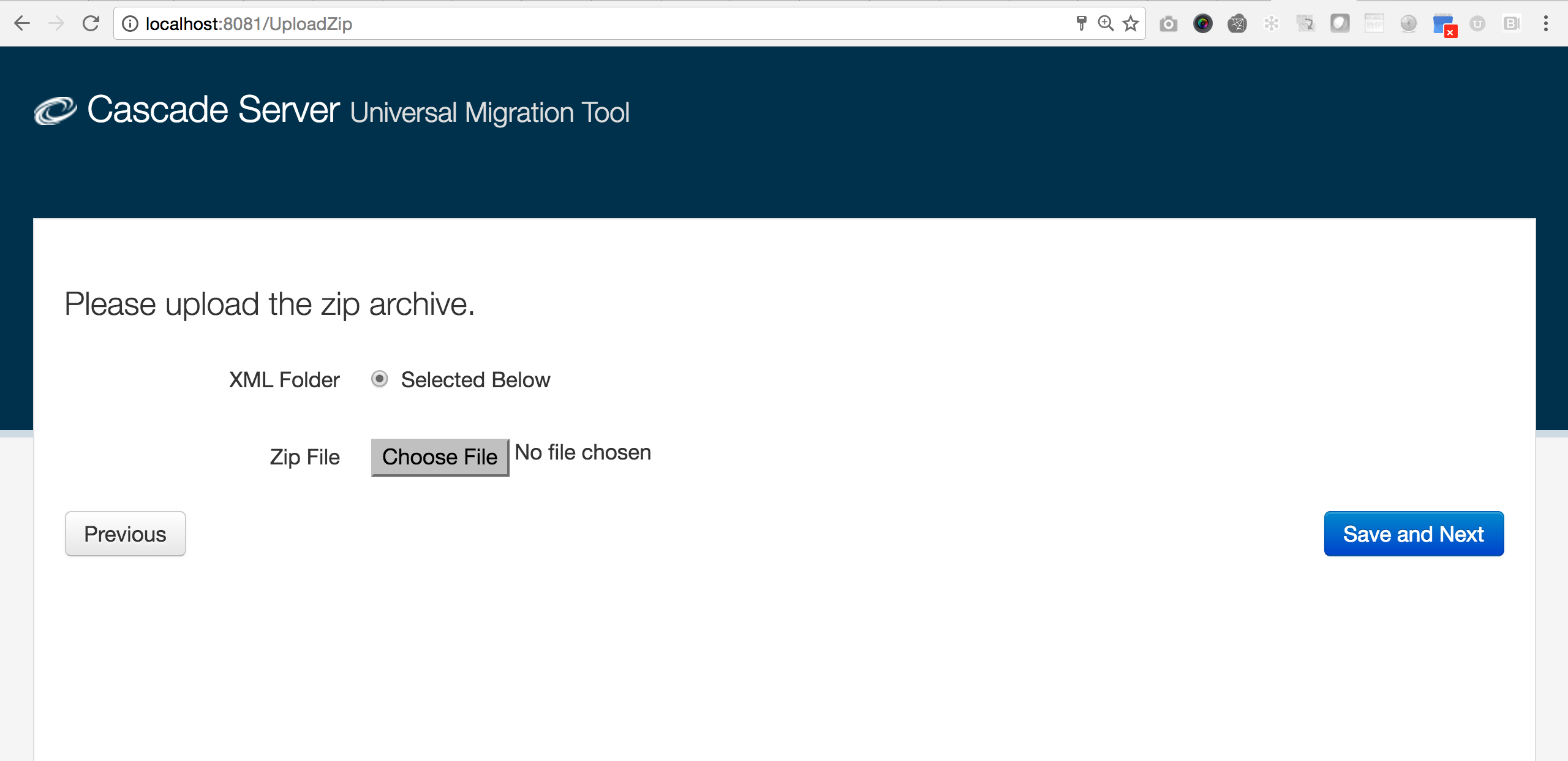1568x761 pixels.
Task: Click the address bar URL localhost:8081/UploadZip
Action: pos(249,24)
